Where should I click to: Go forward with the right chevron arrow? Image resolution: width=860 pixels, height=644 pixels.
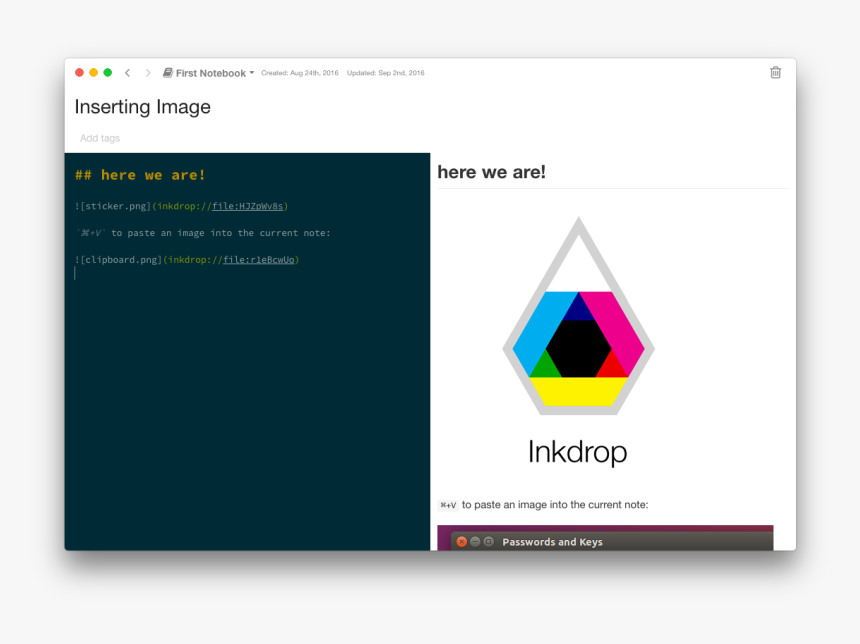pos(148,72)
